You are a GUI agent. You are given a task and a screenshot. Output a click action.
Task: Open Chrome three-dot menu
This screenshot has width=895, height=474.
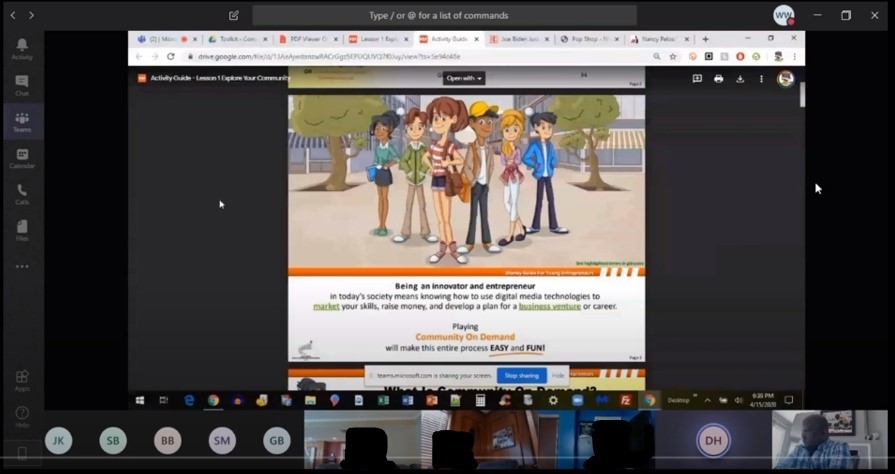click(x=795, y=57)
